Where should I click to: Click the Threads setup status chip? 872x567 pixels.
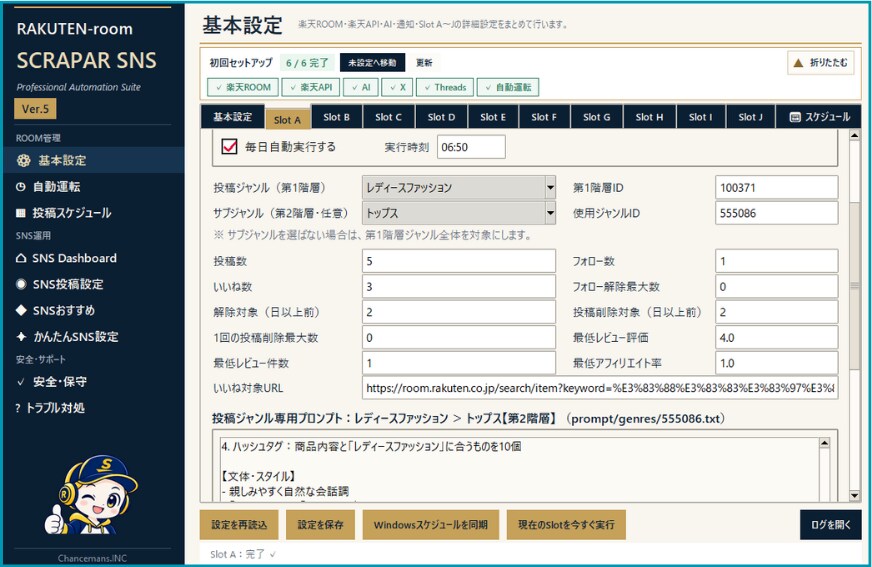445,87
